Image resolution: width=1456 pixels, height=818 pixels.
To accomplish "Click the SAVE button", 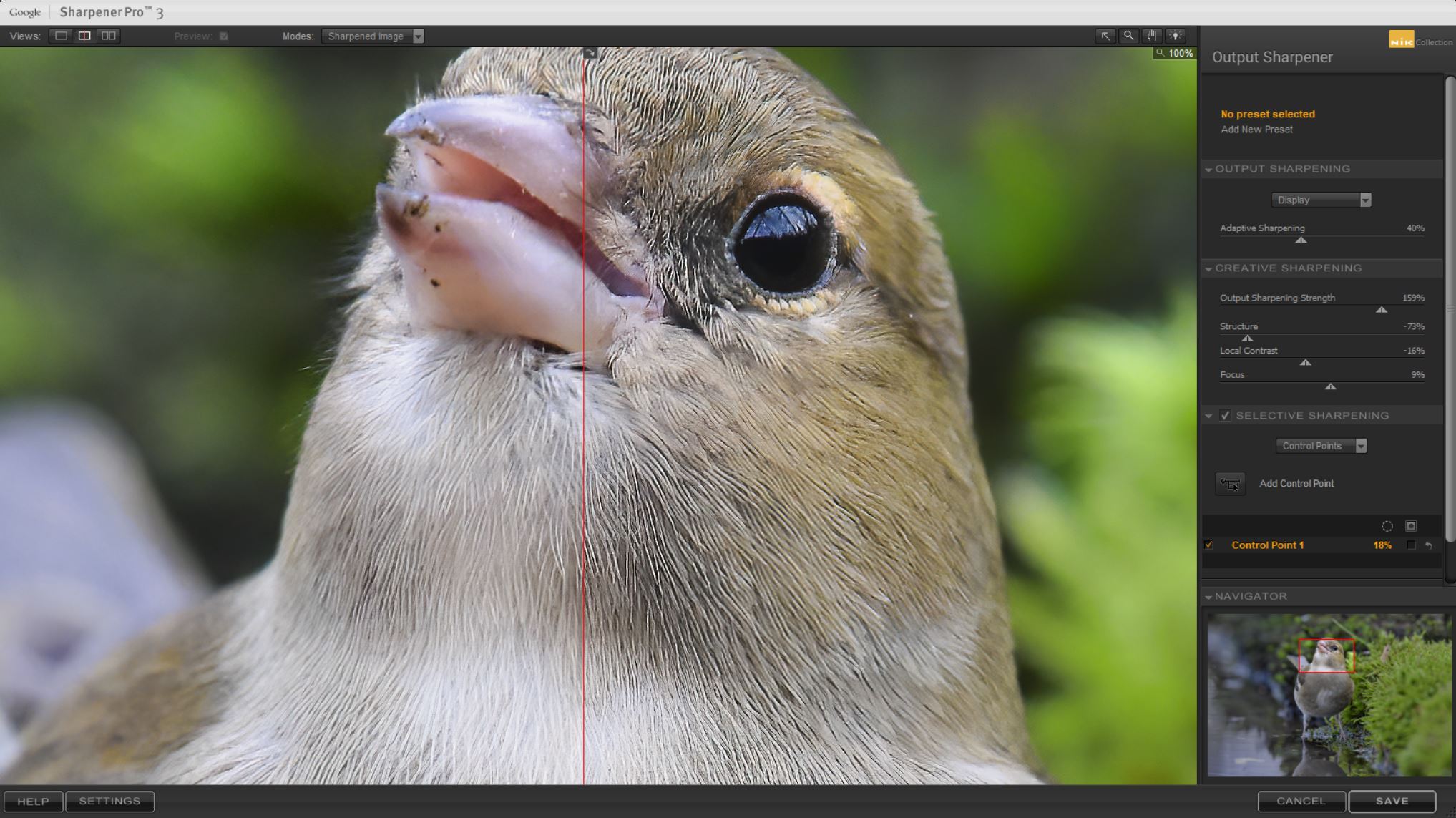I will click(x=1392, y=802).
